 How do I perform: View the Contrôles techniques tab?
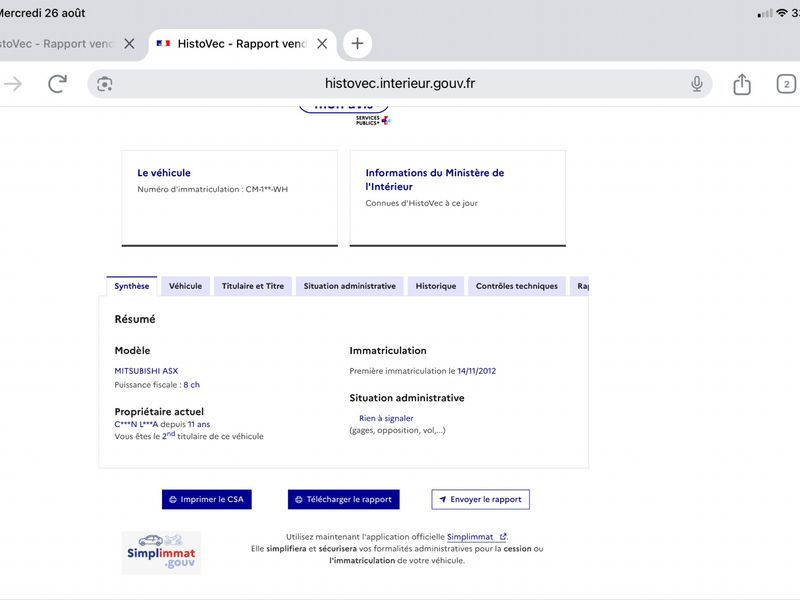516,286
